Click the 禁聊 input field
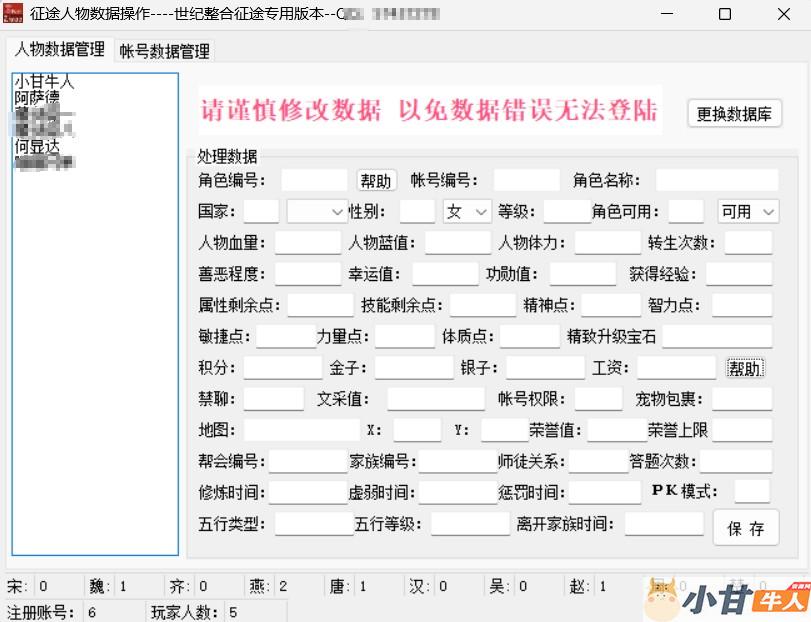This screenshot has width=811, height=622. [274, 399]
